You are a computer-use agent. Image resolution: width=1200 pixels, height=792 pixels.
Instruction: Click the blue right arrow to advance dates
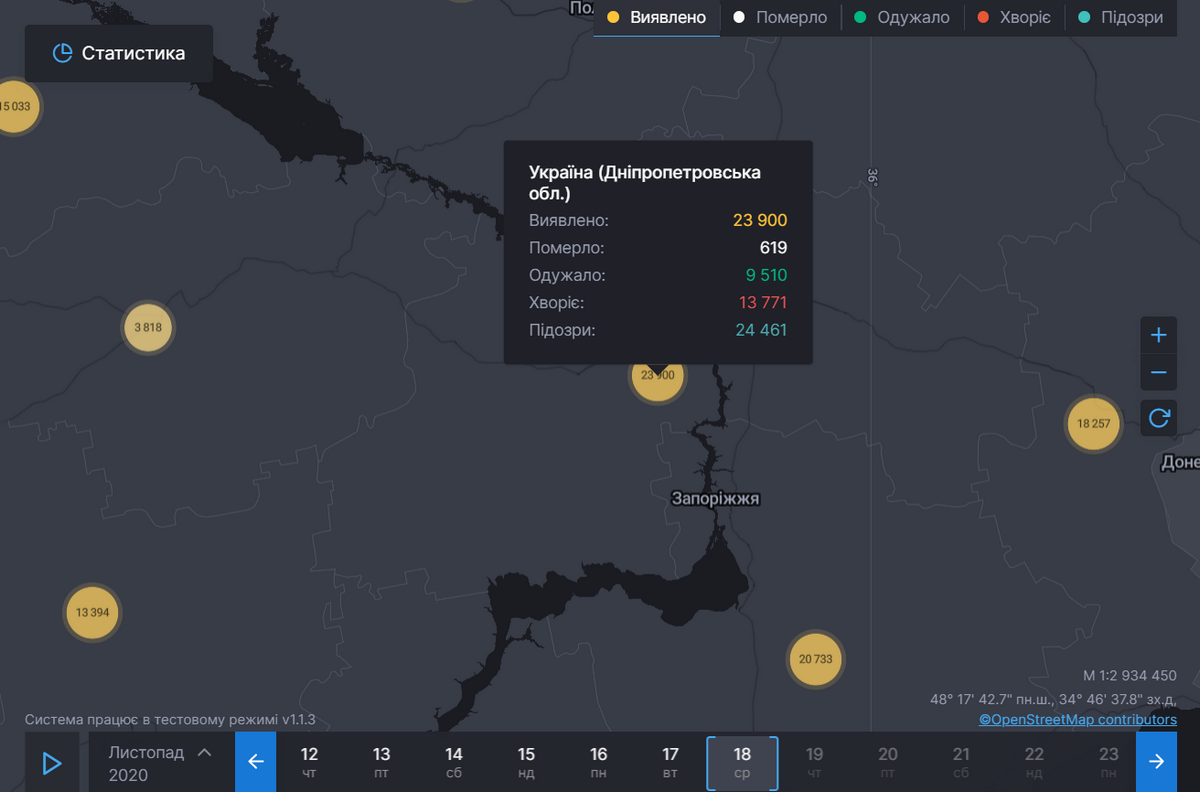tap(1156, 762)
